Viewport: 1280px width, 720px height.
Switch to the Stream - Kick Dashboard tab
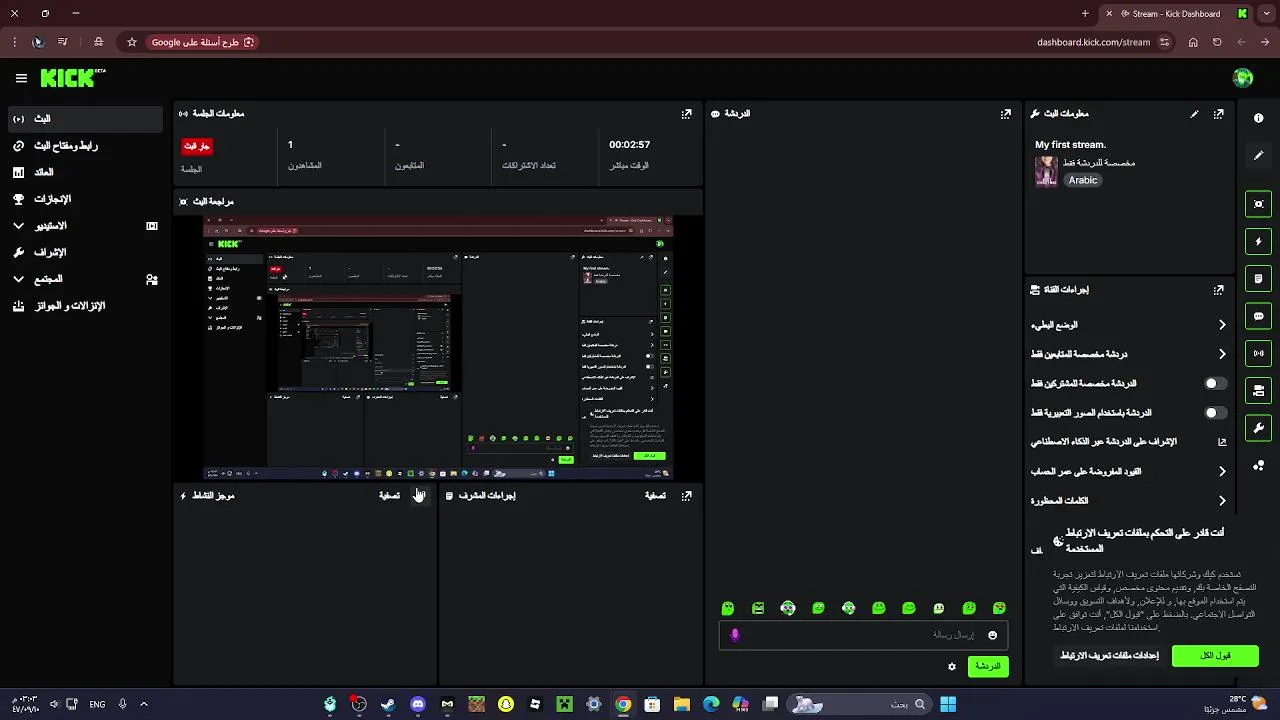[x=1175, y=14]
